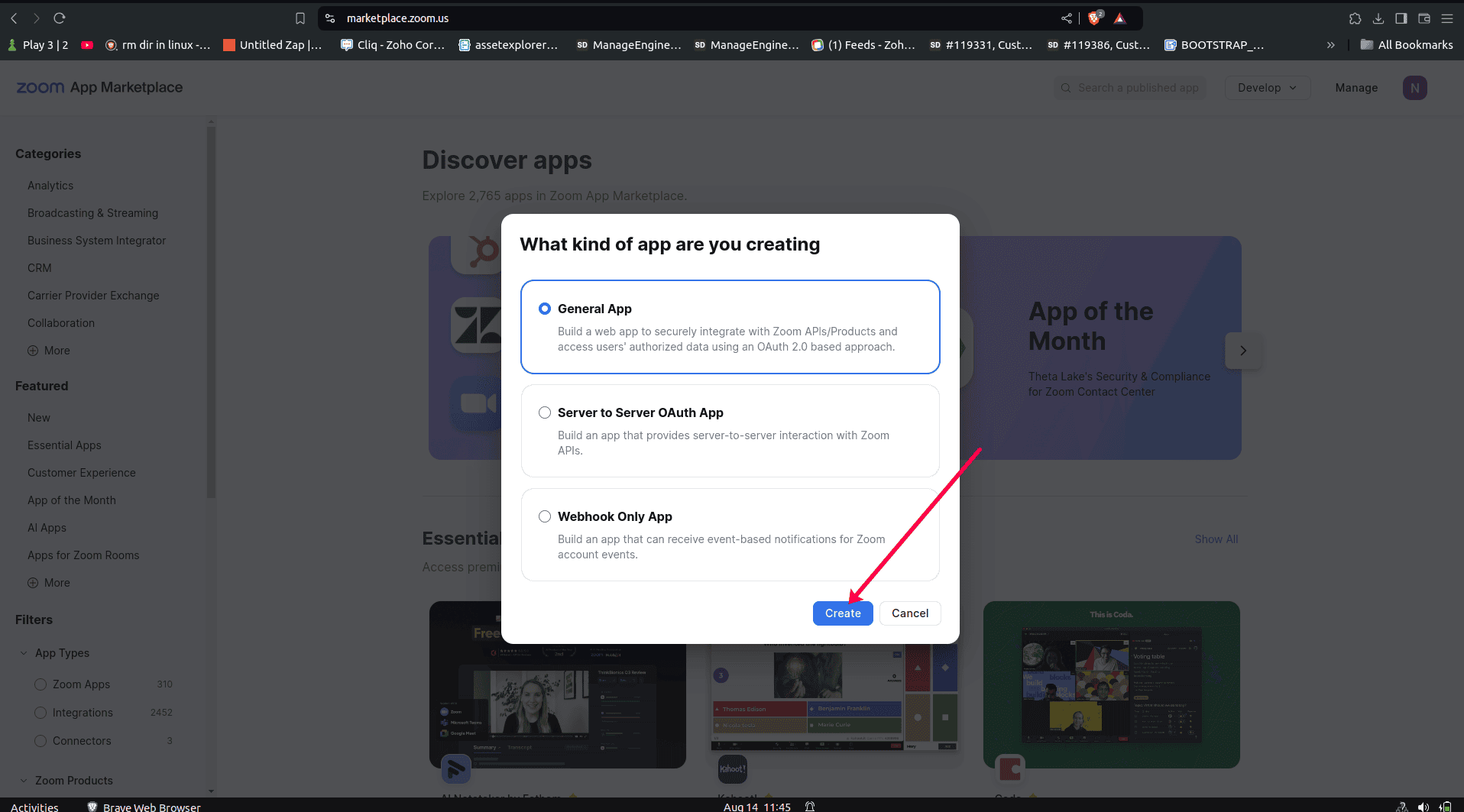Click the browser reload icon
Viewport: 1464px width, 812px height.
pos(60,18)
